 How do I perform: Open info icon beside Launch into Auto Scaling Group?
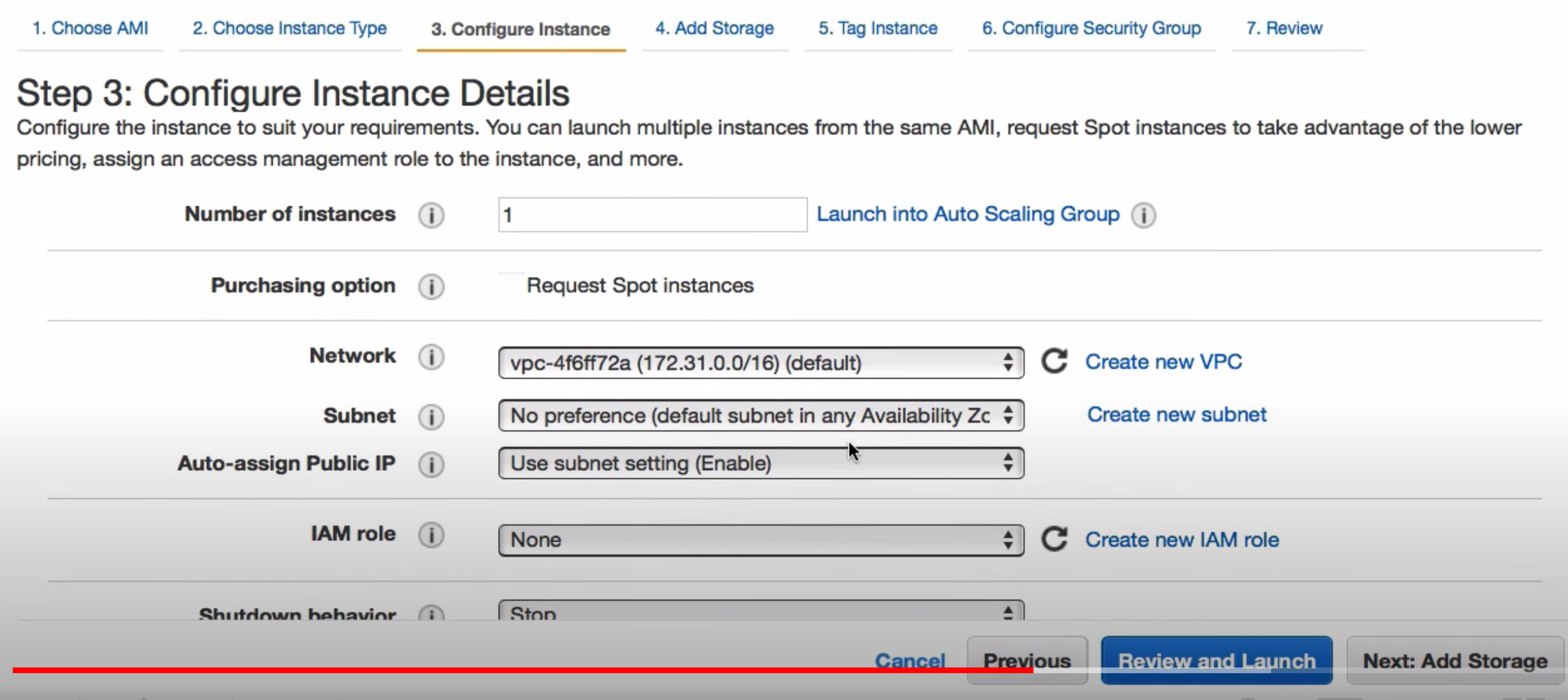point(1143,215)
